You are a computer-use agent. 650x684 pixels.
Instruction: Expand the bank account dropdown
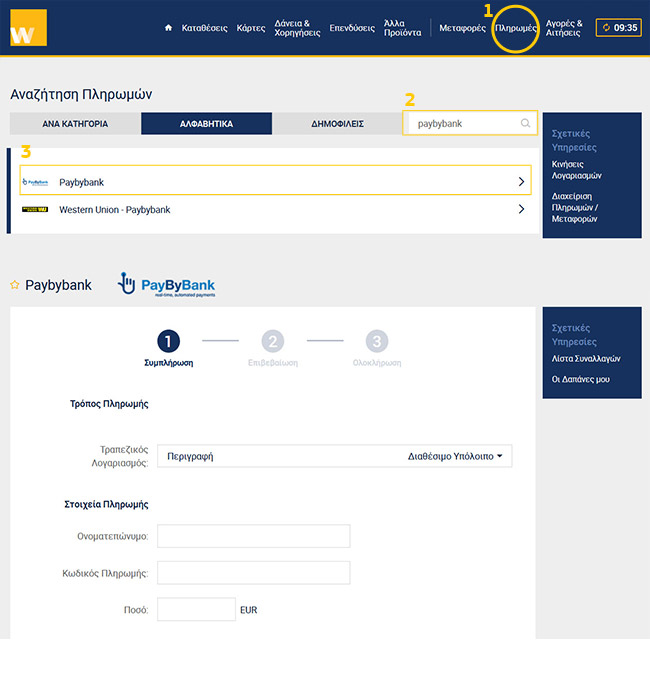pyautogui.click(x=500, y=457)
